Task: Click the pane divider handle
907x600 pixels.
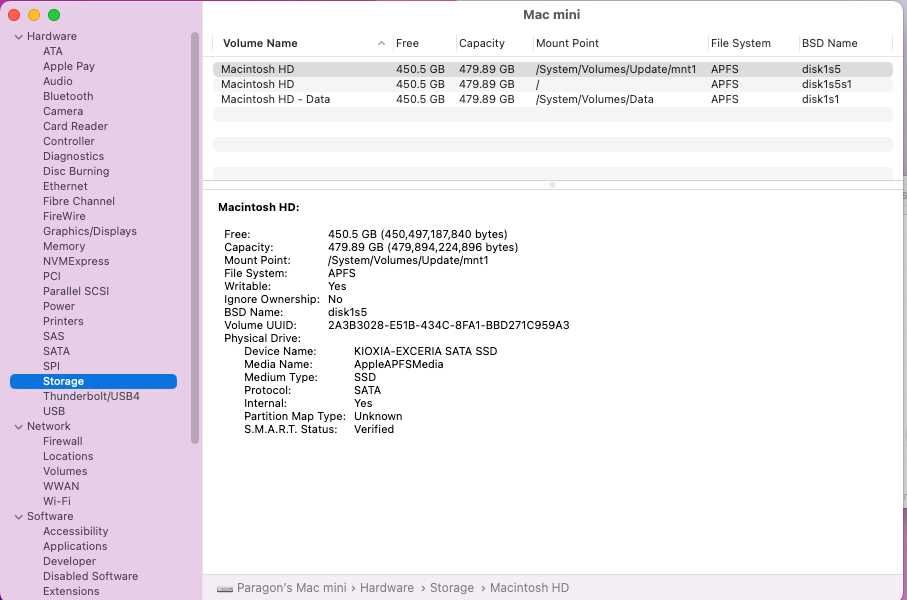Action: (552, 185)
